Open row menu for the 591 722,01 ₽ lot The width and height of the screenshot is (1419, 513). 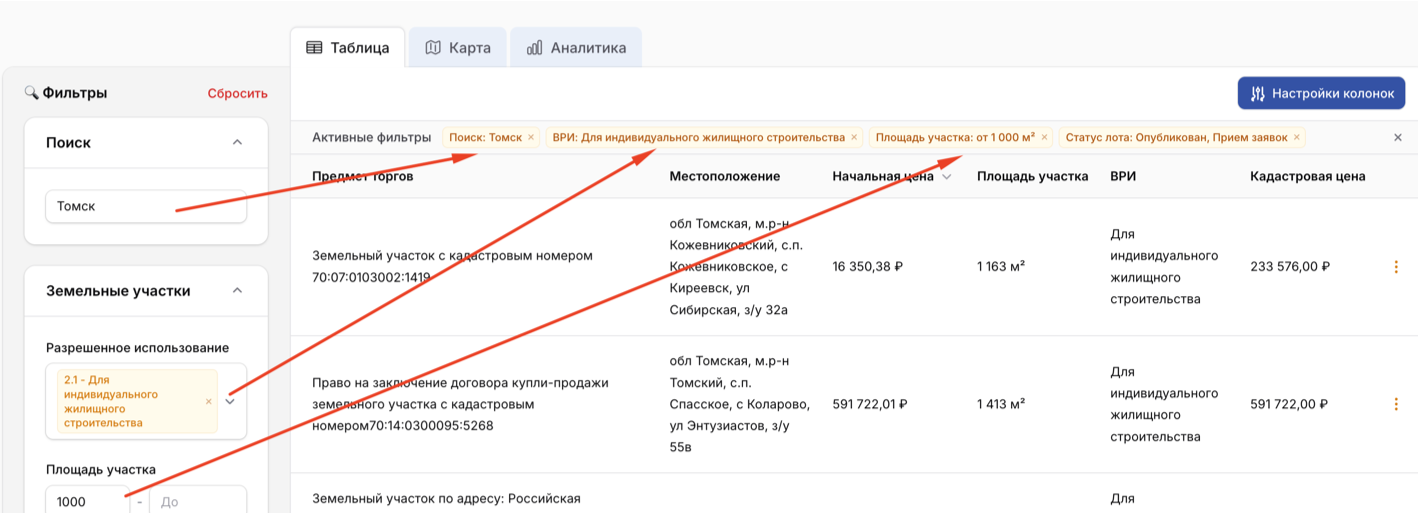(x=1396, y=405)
